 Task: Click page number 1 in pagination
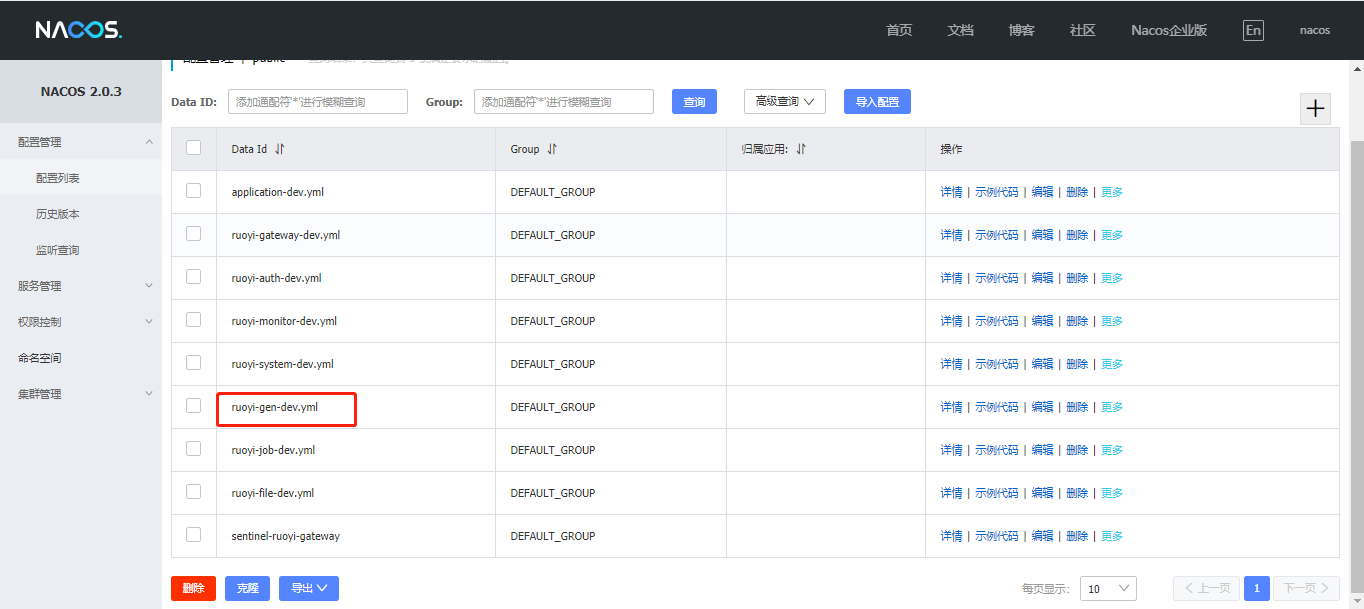(1257, 588)
